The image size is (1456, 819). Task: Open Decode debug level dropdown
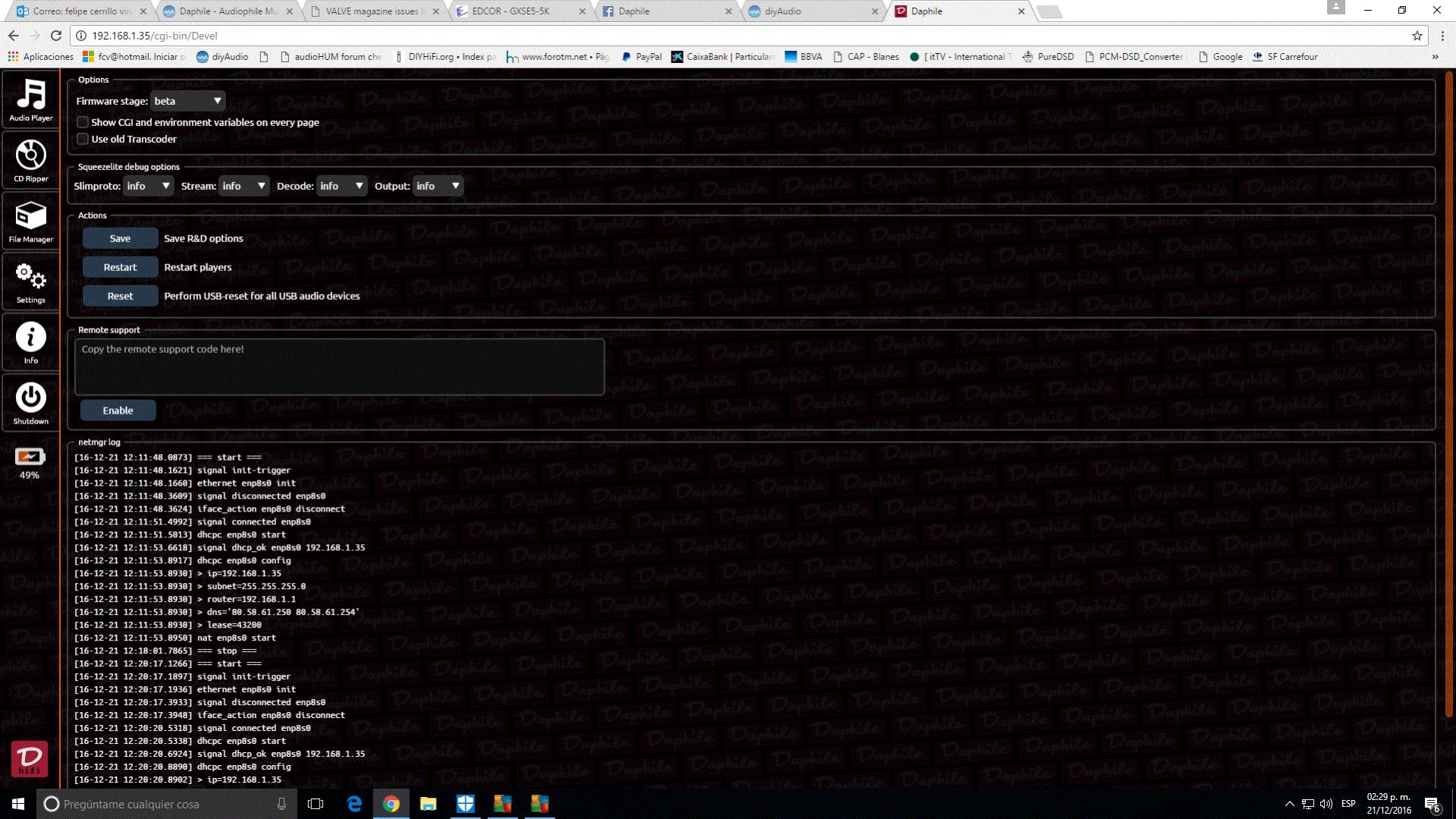341,186
